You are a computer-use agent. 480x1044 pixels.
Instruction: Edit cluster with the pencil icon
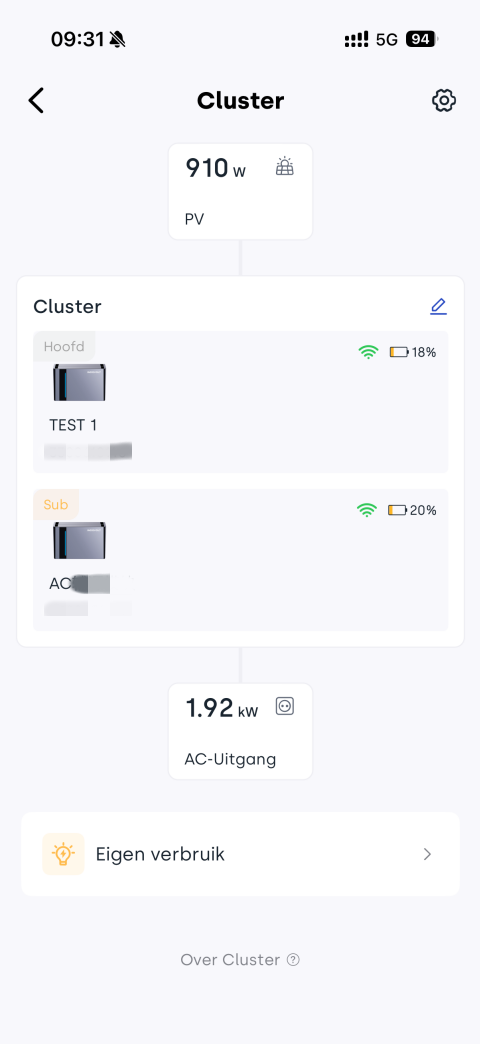[x=438, y=306]
